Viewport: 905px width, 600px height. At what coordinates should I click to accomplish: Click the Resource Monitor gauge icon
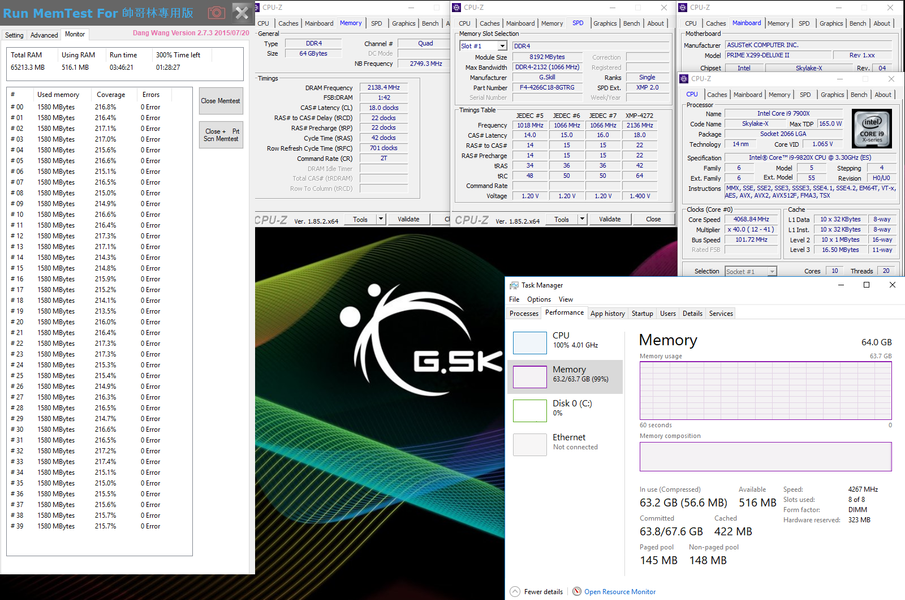click(x=577, y=591)
